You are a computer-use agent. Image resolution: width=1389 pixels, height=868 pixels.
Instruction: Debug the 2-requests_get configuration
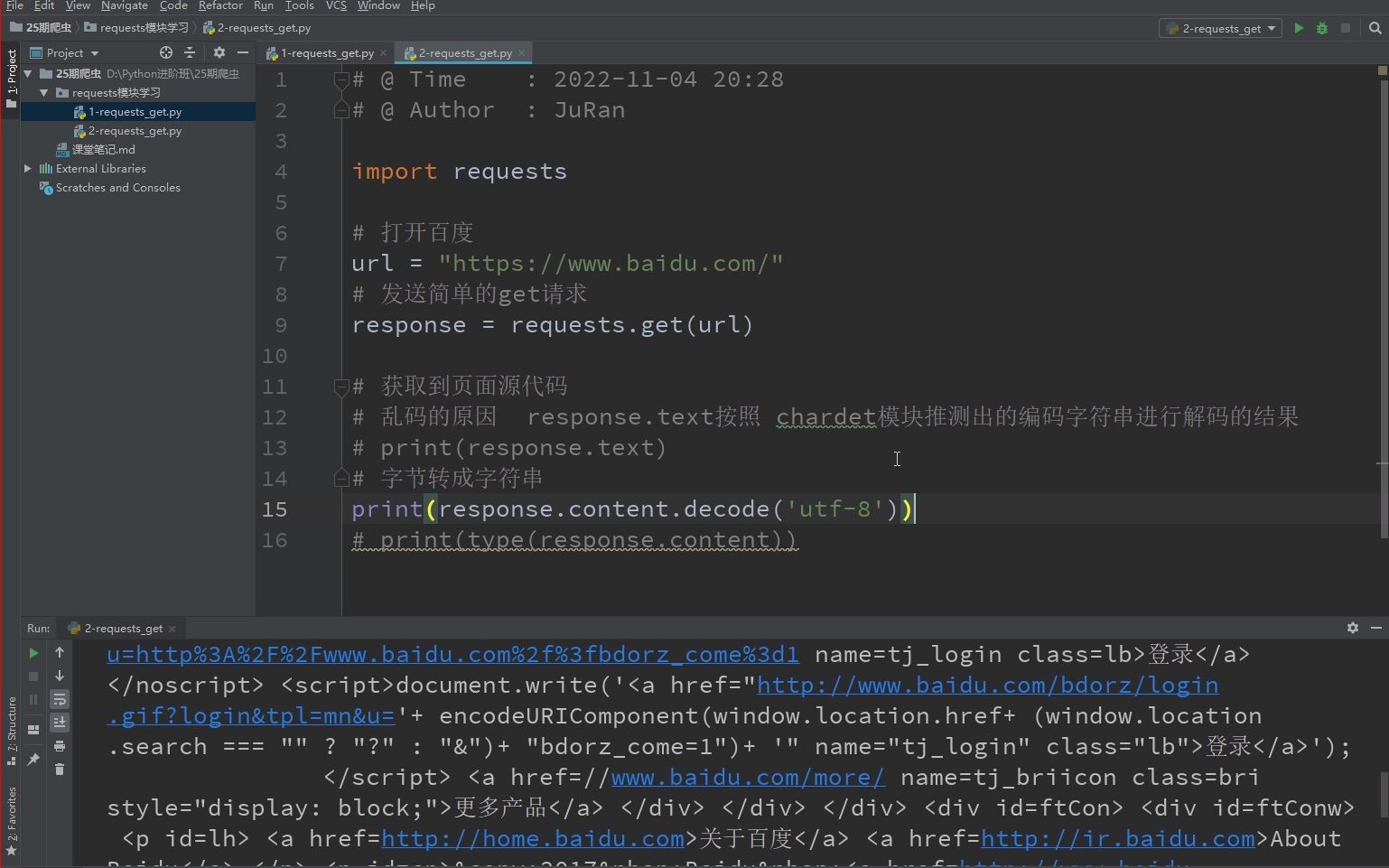pyautogui.click(x=1322, y=28)
